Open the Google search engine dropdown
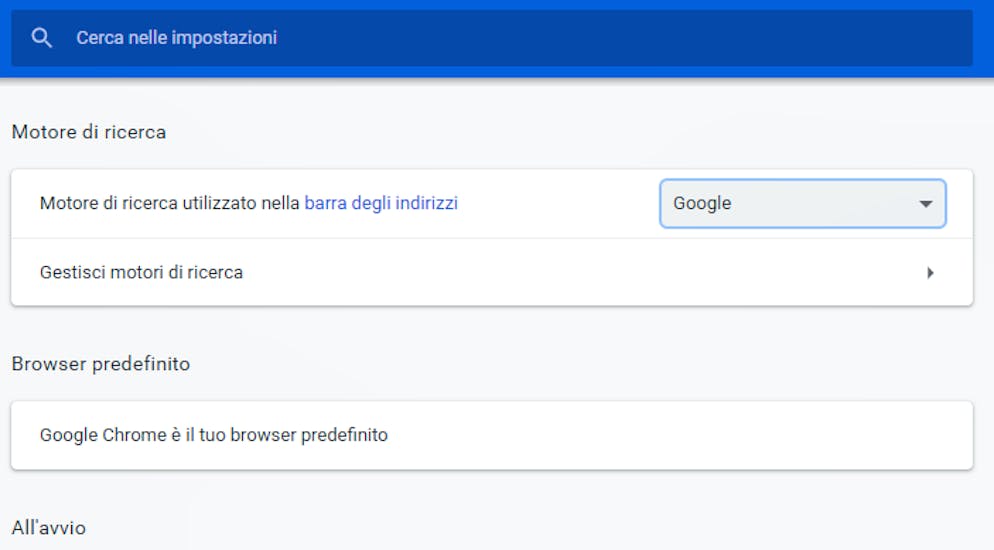 click(x=803, y=203)
